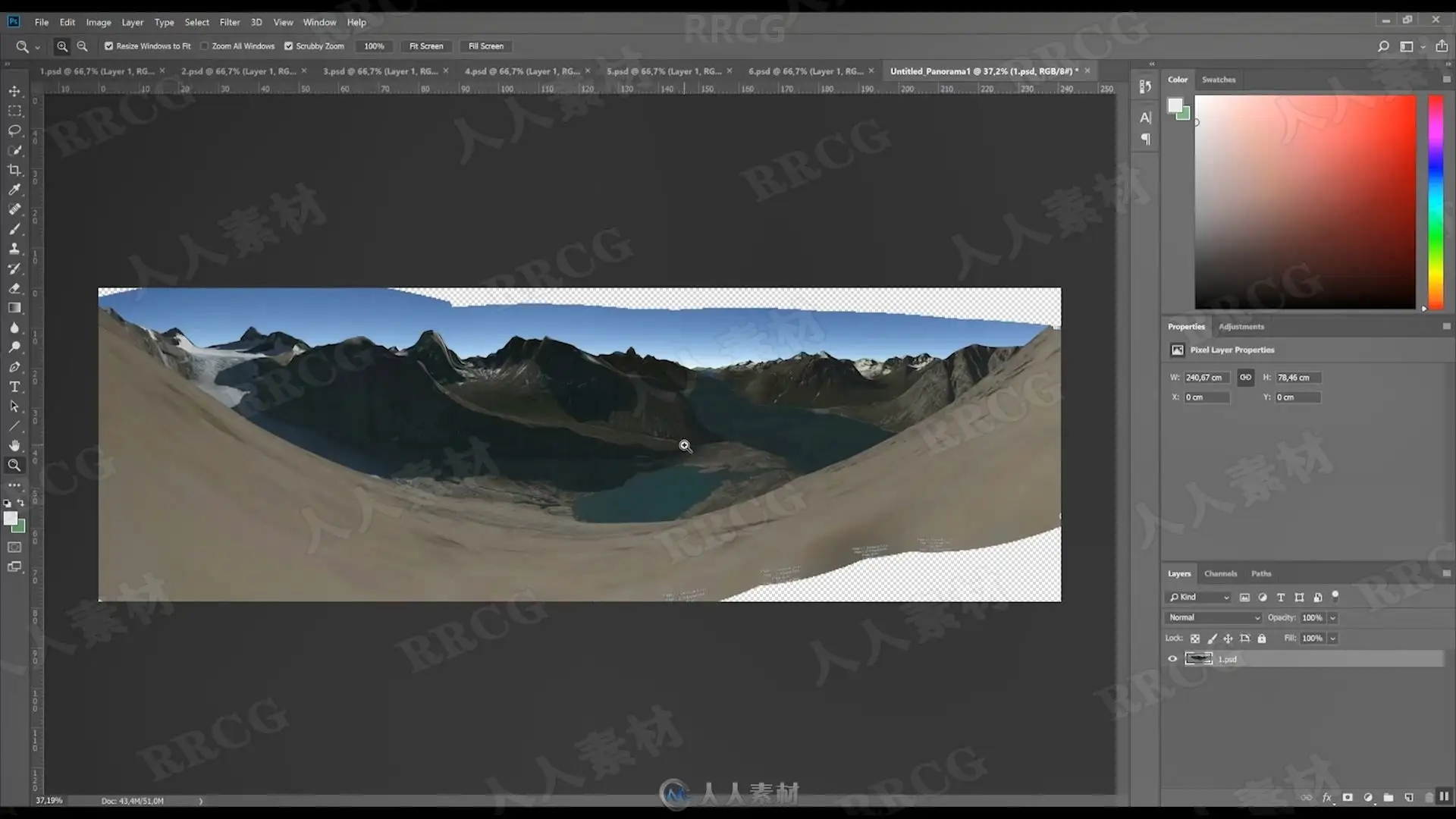The height and width of the screenshot is (819, 1456).
Task: Enable Zoom All Windows checkbox
Action: (x=205, y=46)
